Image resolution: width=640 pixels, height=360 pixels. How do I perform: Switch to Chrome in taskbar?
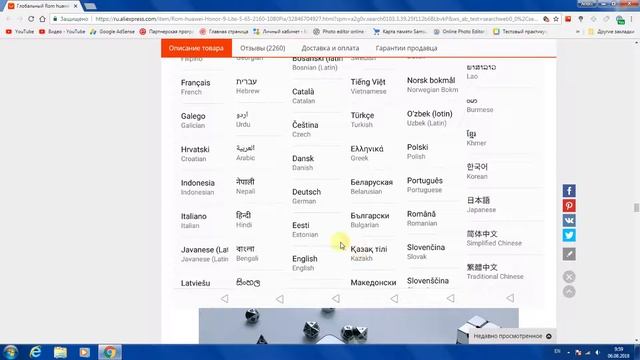point(109,352)
